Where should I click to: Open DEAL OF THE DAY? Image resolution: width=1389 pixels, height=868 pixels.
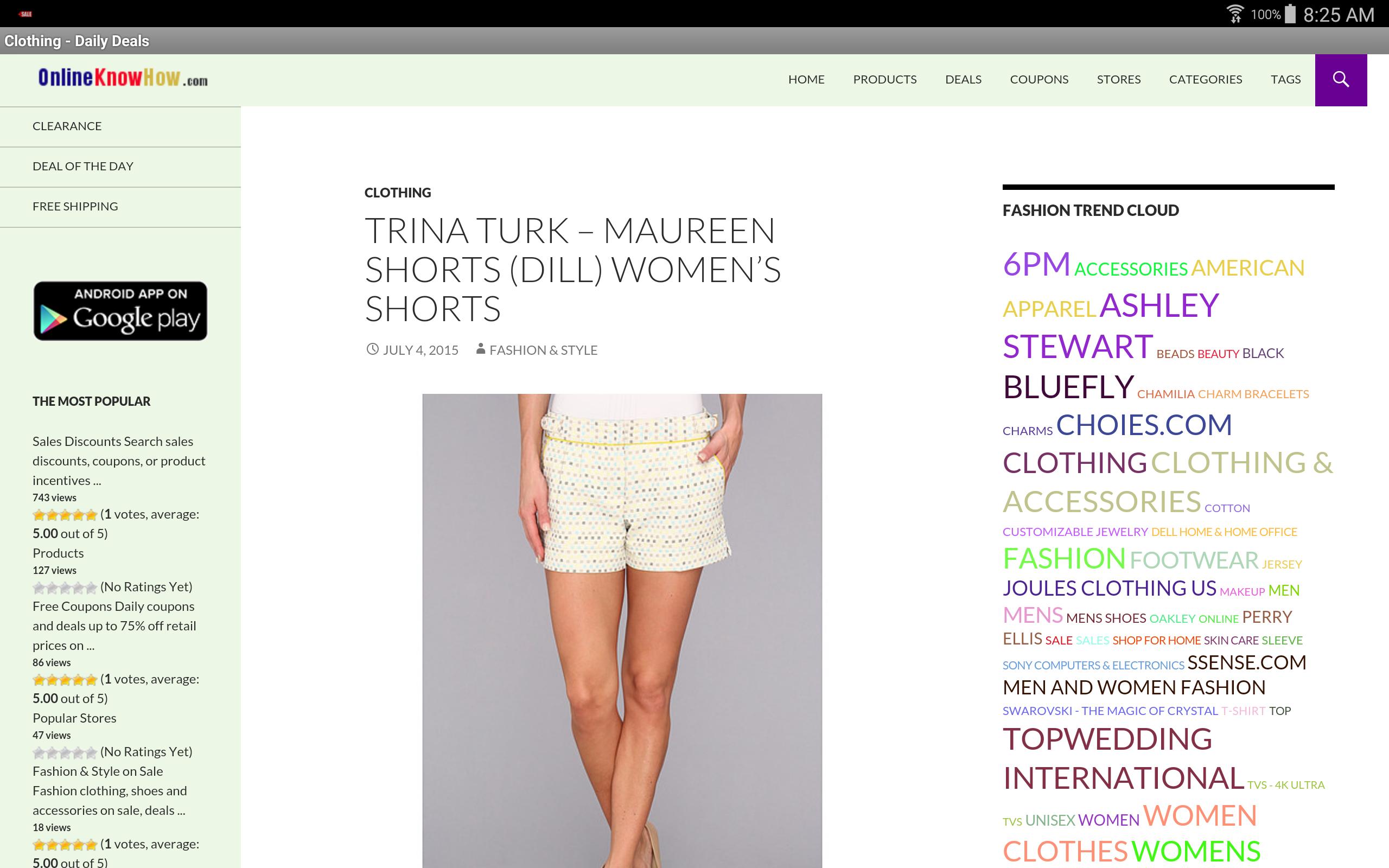[82, 166]
